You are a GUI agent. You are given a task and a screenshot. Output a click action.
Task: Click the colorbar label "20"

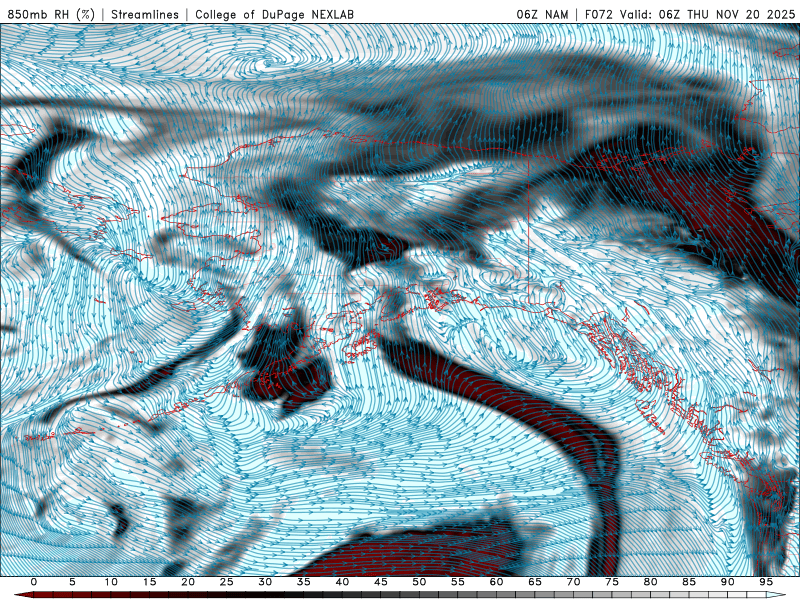point(188,582)
